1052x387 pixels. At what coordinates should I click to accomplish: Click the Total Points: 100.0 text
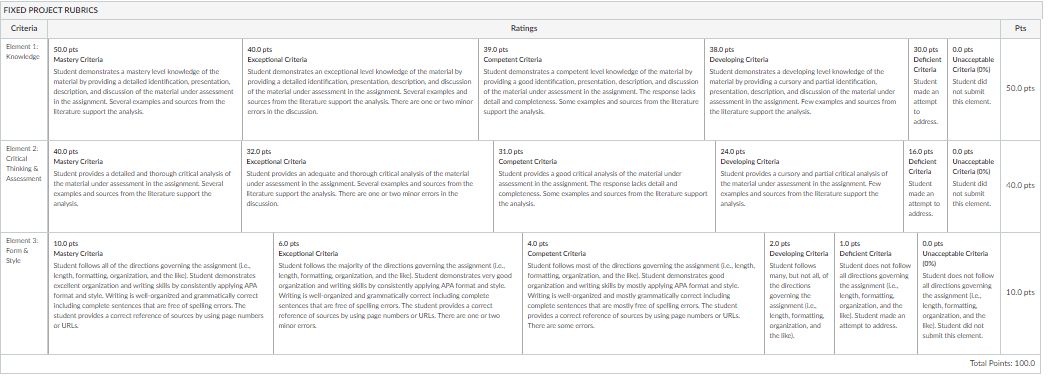tap(1002, 363)
